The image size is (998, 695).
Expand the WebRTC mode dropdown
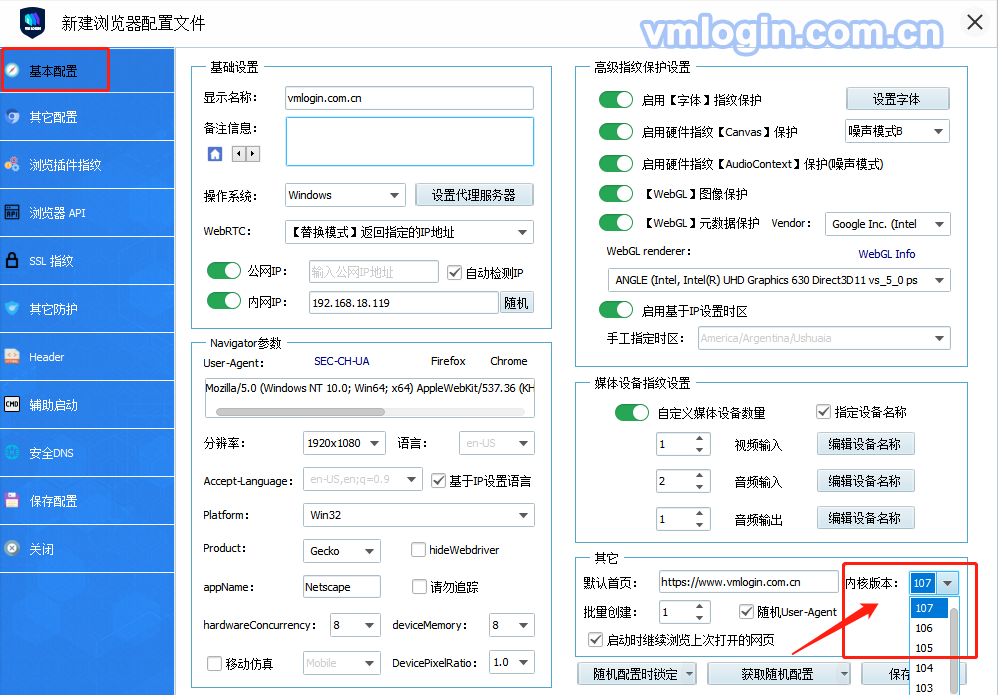pos(409,232)
